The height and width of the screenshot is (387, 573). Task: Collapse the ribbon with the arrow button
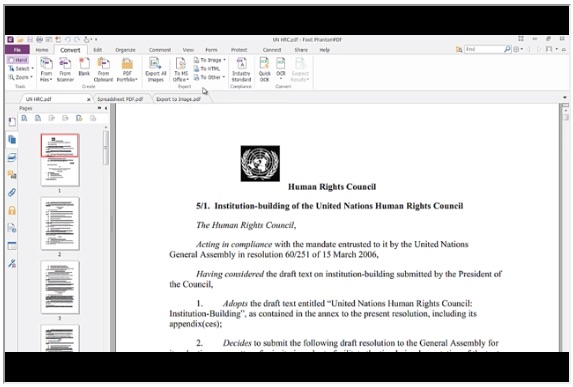point(564,49)
